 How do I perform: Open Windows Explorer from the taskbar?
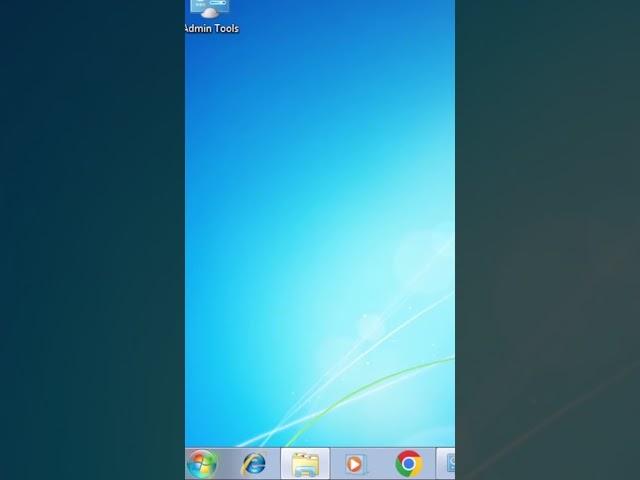point(305,464)
